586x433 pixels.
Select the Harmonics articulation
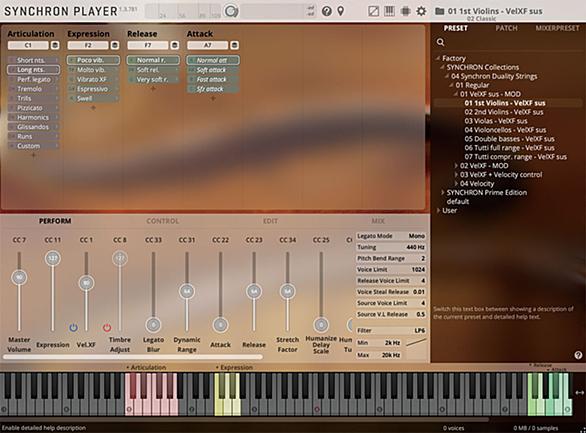[33, 117]
